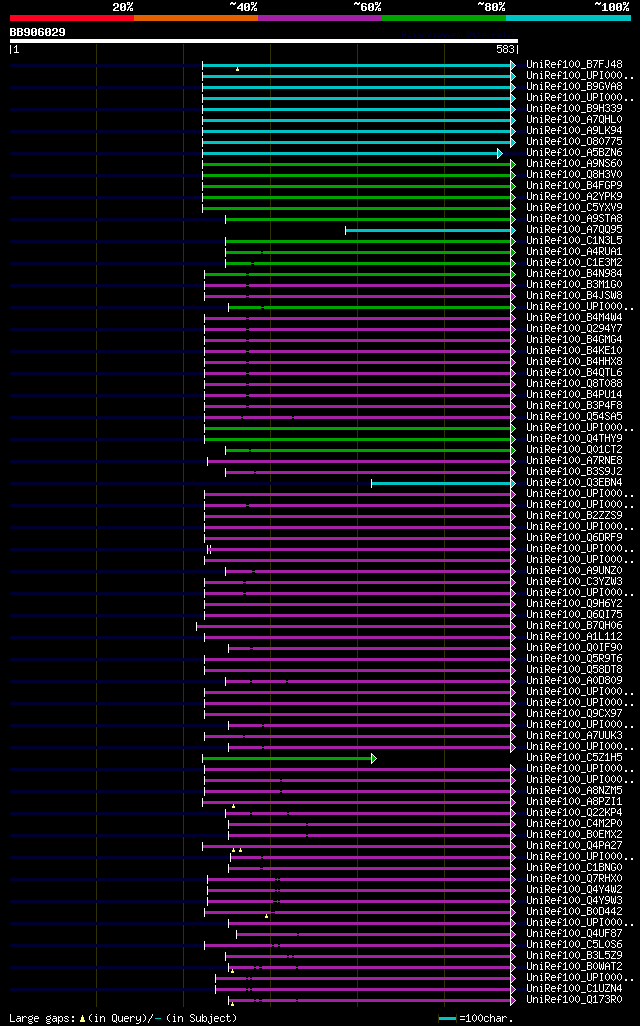Select the UniRef100_B0WAT2 label
The height and width of the screenshot is (1026, 640).
(575, 966)
